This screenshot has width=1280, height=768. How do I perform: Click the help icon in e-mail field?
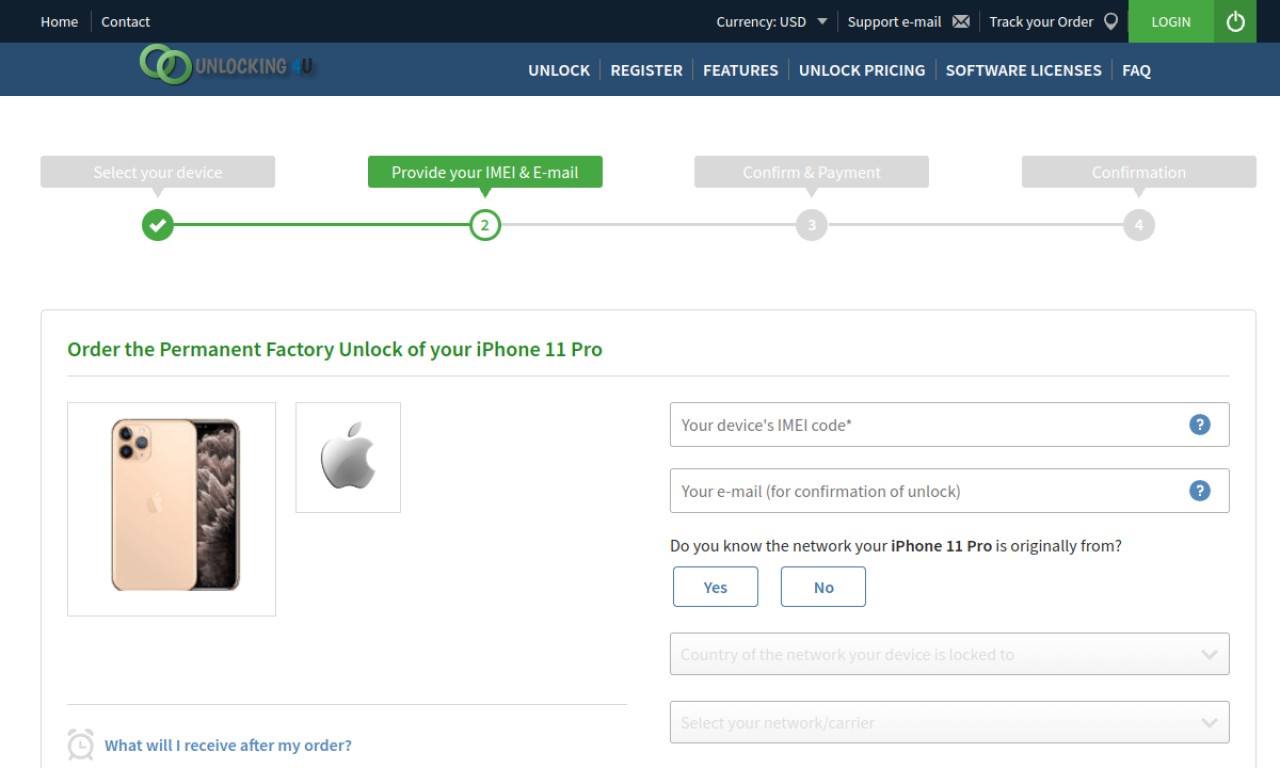[x=1199, y=490]
